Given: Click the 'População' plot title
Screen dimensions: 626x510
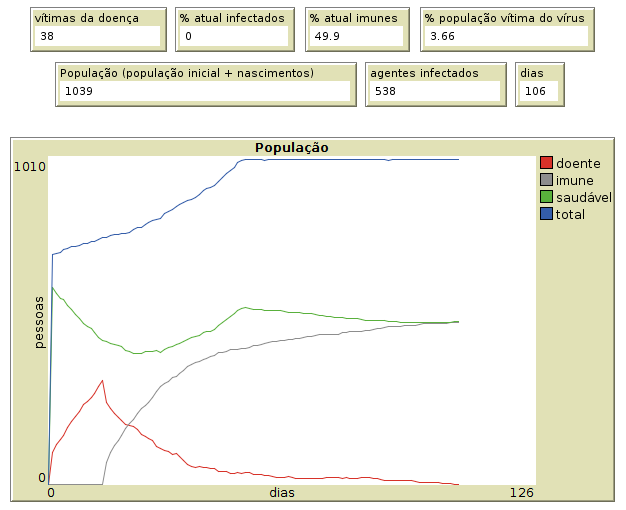Looking at the screenshot, I should [291, 147].
